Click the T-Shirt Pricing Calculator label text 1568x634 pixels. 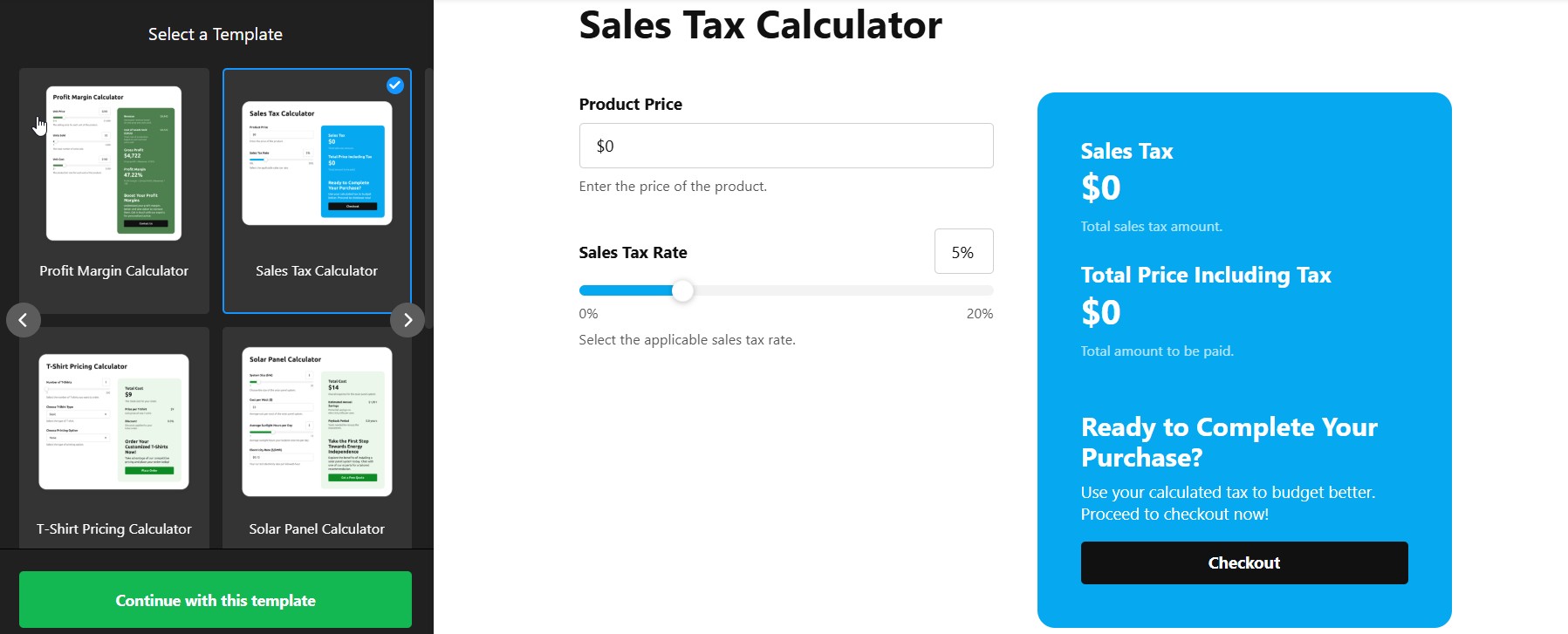click(114, 529)
